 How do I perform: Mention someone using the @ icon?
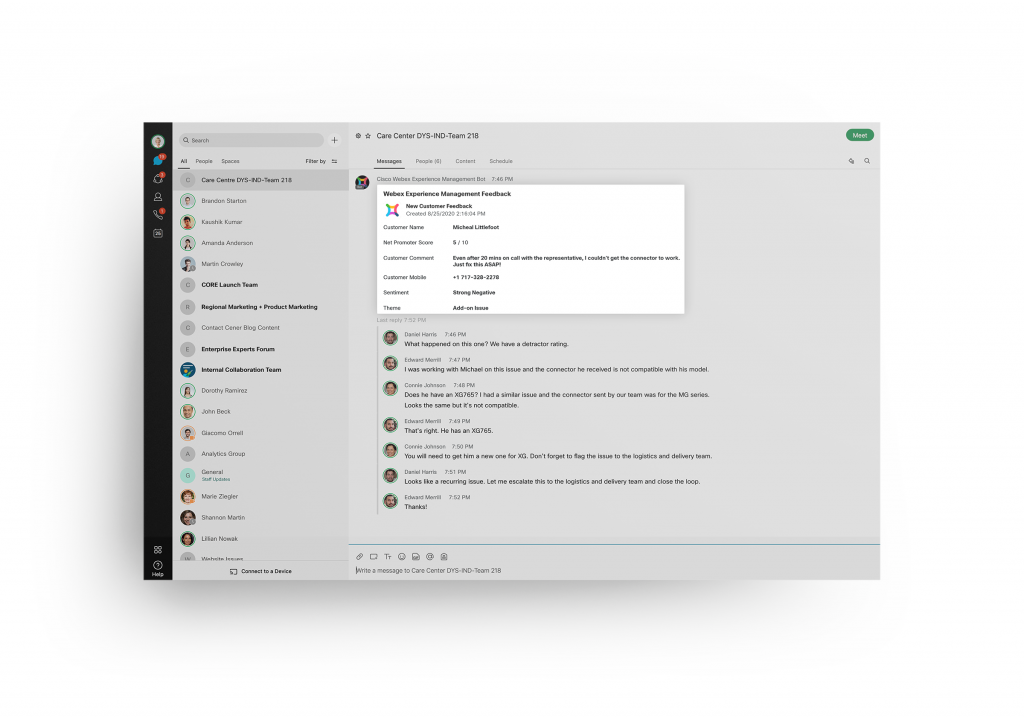click(x=430, y=556)
